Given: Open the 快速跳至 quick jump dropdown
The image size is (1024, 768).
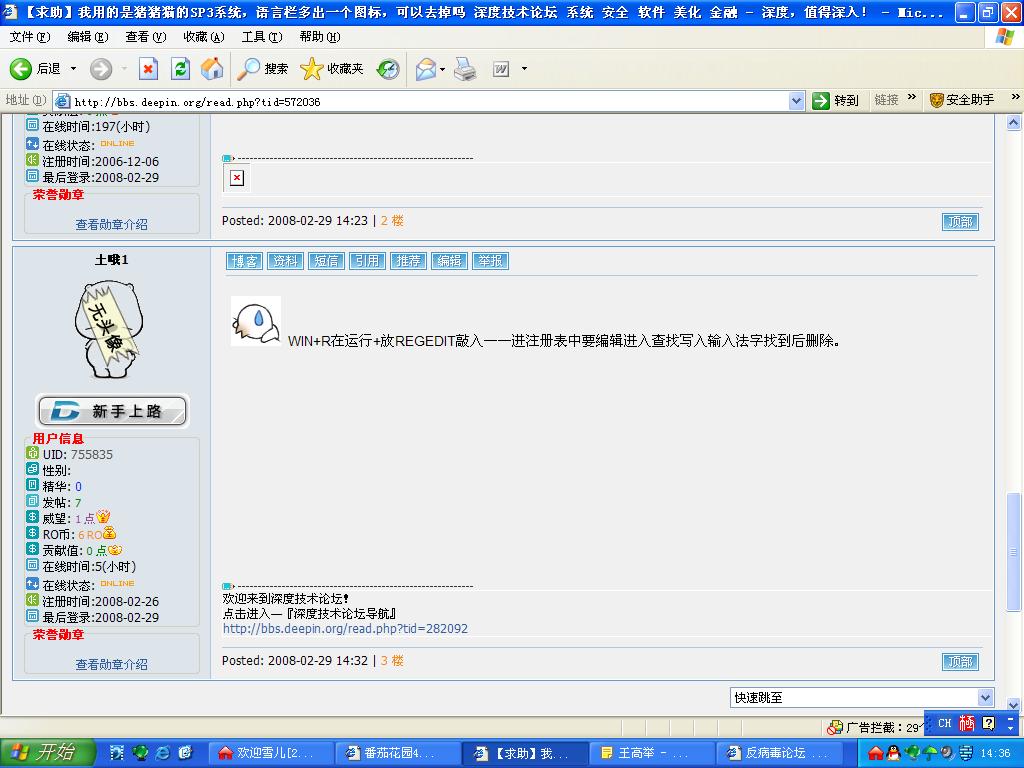Looking at the screenshot, I should (985, 697).
